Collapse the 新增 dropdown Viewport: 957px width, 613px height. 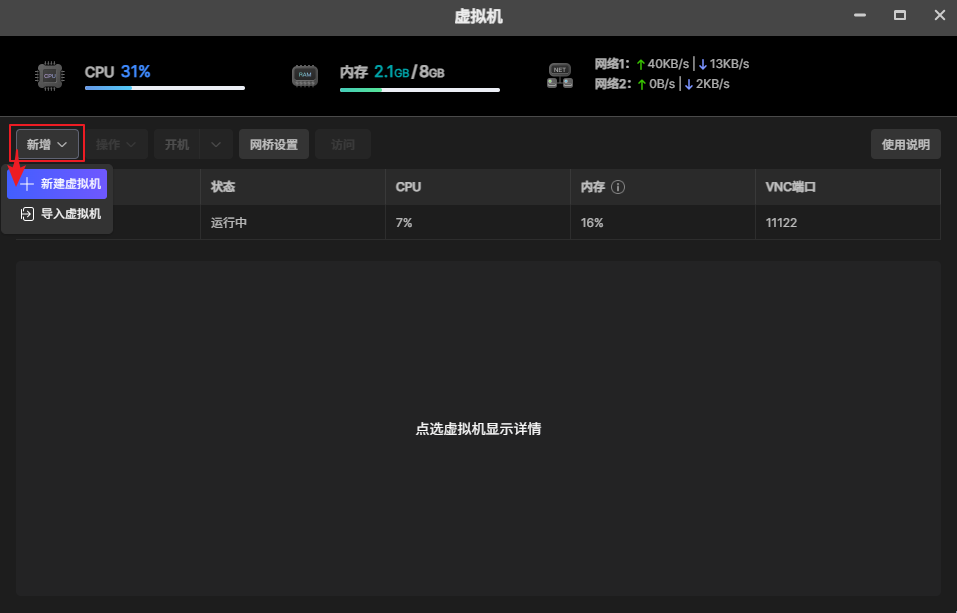point(49,144)
